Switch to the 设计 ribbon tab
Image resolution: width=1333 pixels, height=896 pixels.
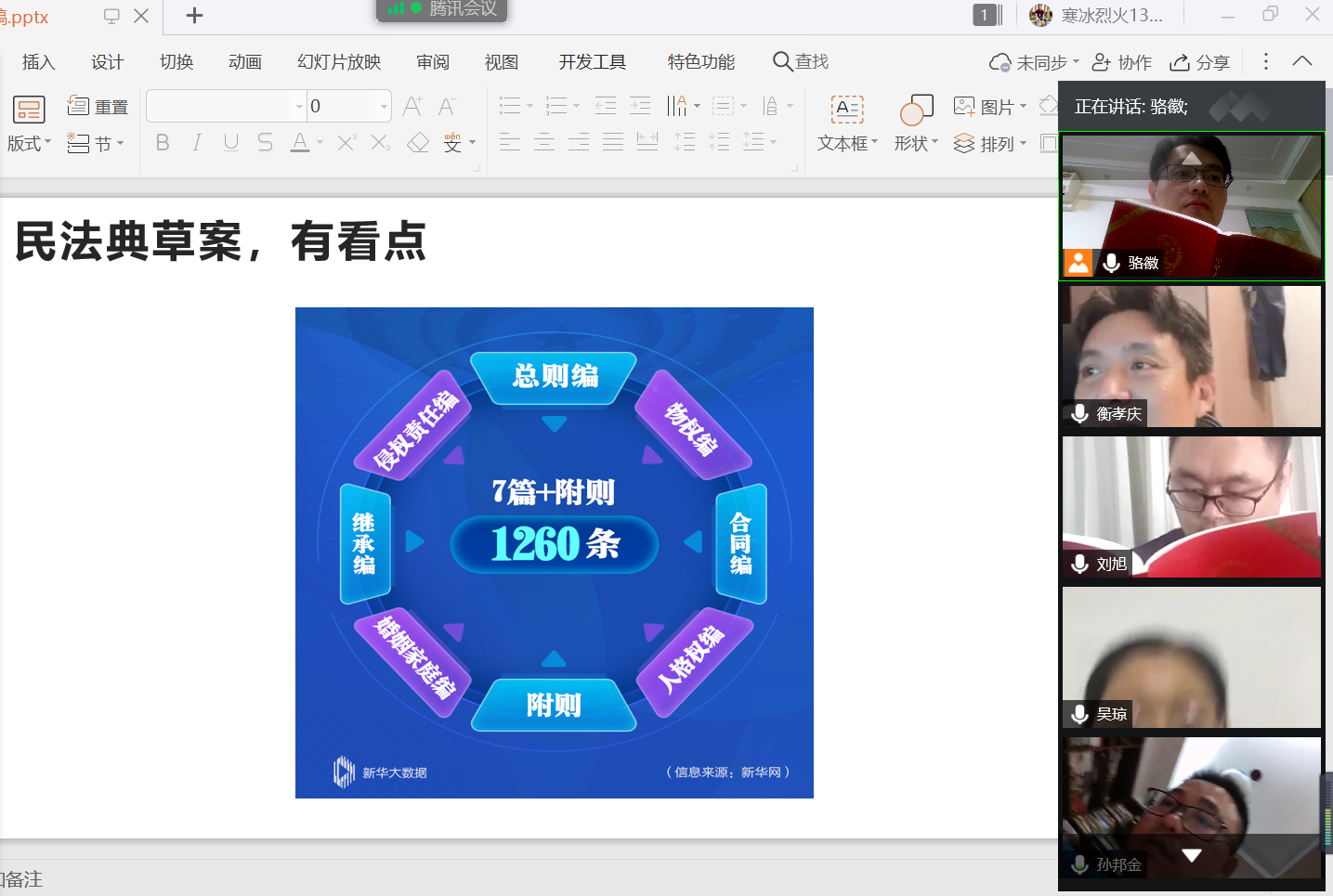point(107,62)
